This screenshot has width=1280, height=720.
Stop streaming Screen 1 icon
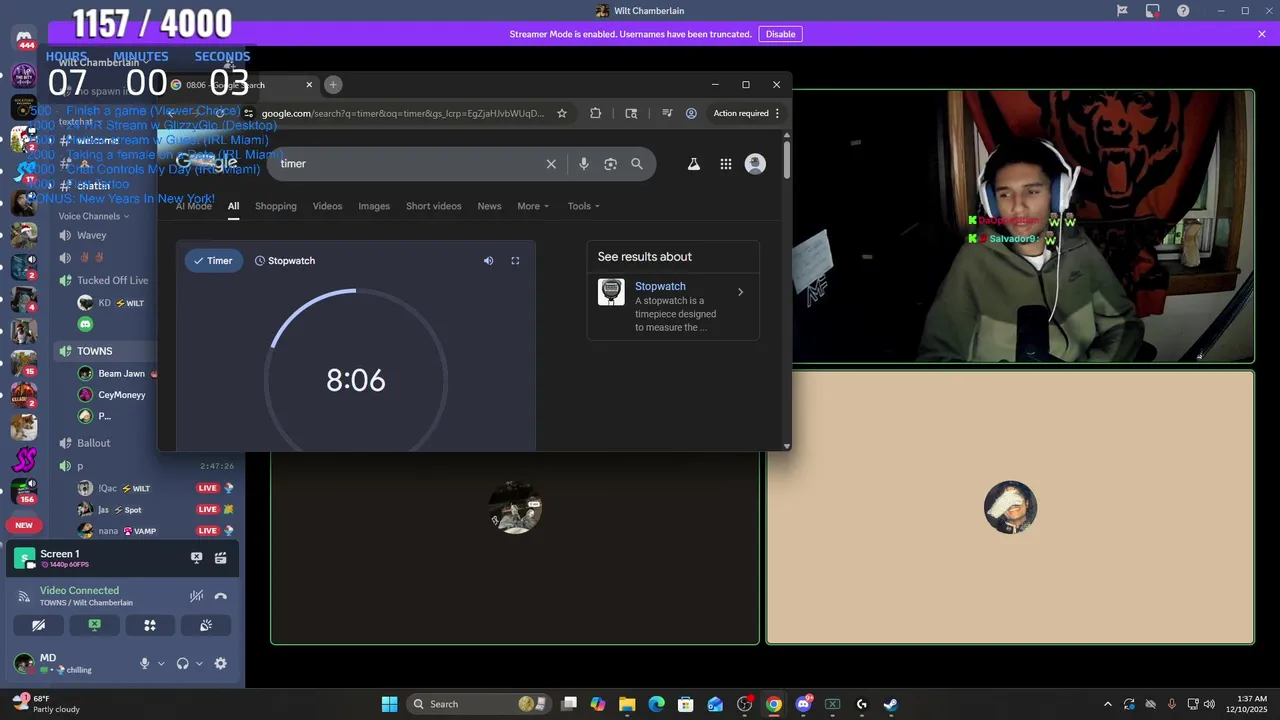pos(196,558)
